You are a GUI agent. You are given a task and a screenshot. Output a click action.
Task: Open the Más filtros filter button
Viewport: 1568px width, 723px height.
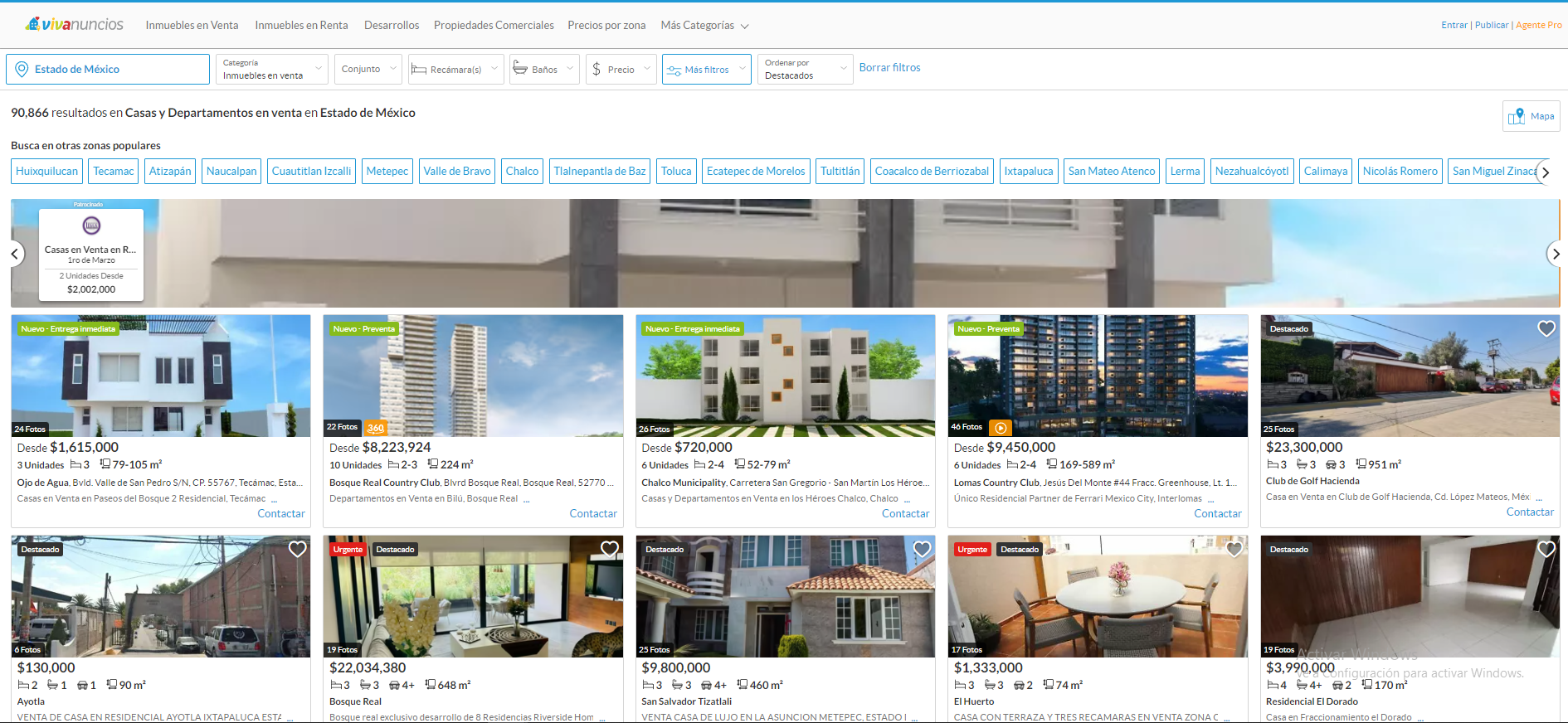707,70
